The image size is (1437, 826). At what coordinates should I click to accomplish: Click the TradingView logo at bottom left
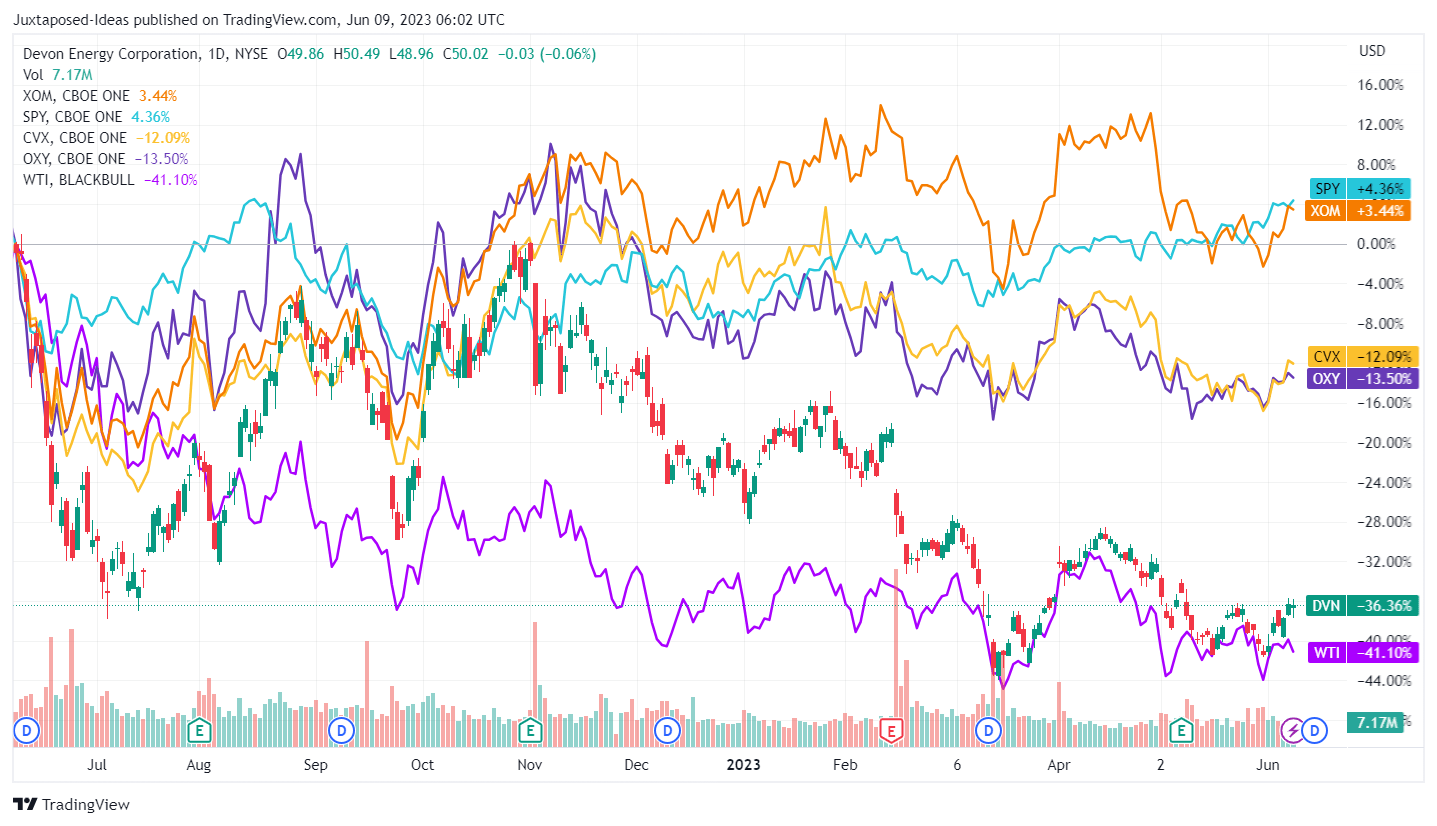pos(71,804)
